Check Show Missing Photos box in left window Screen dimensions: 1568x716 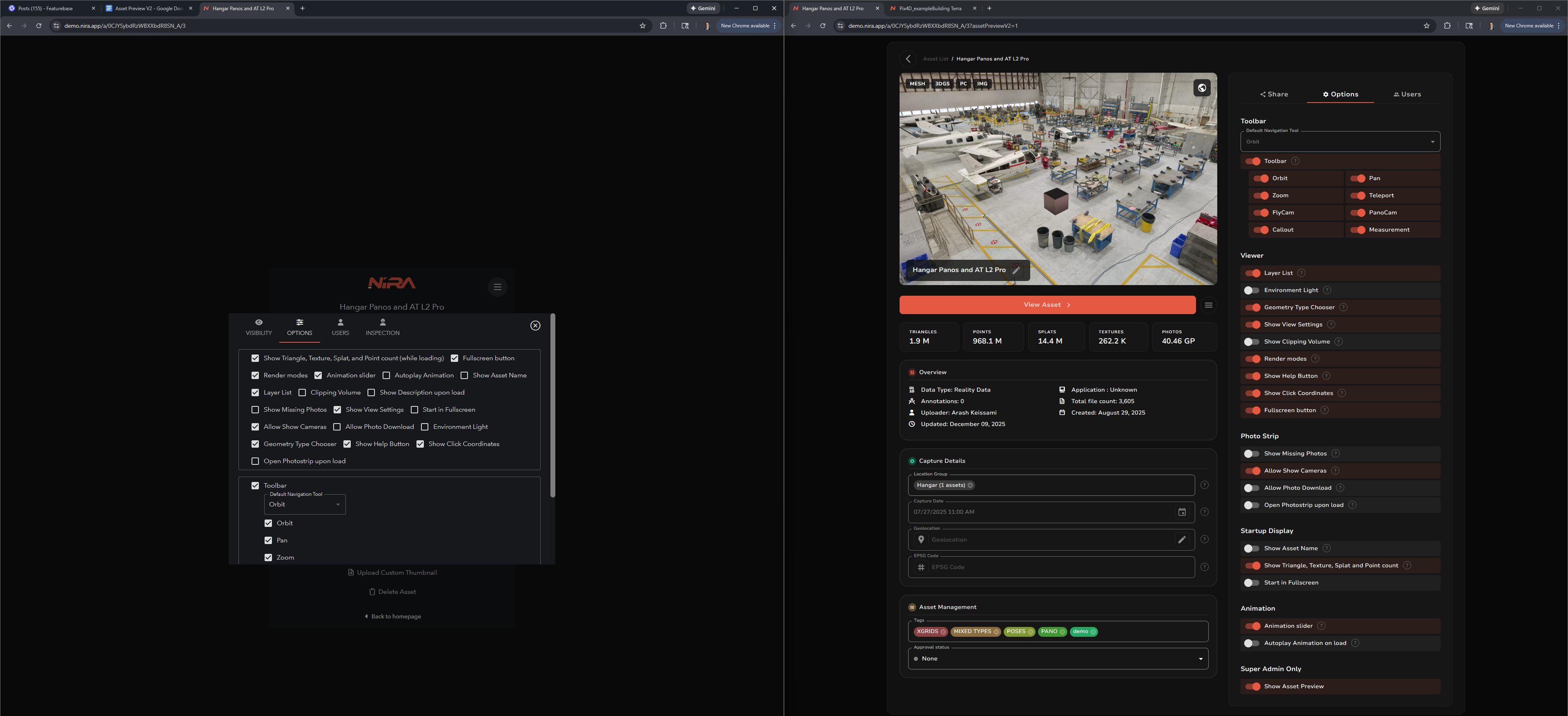(x=255, y=410)
